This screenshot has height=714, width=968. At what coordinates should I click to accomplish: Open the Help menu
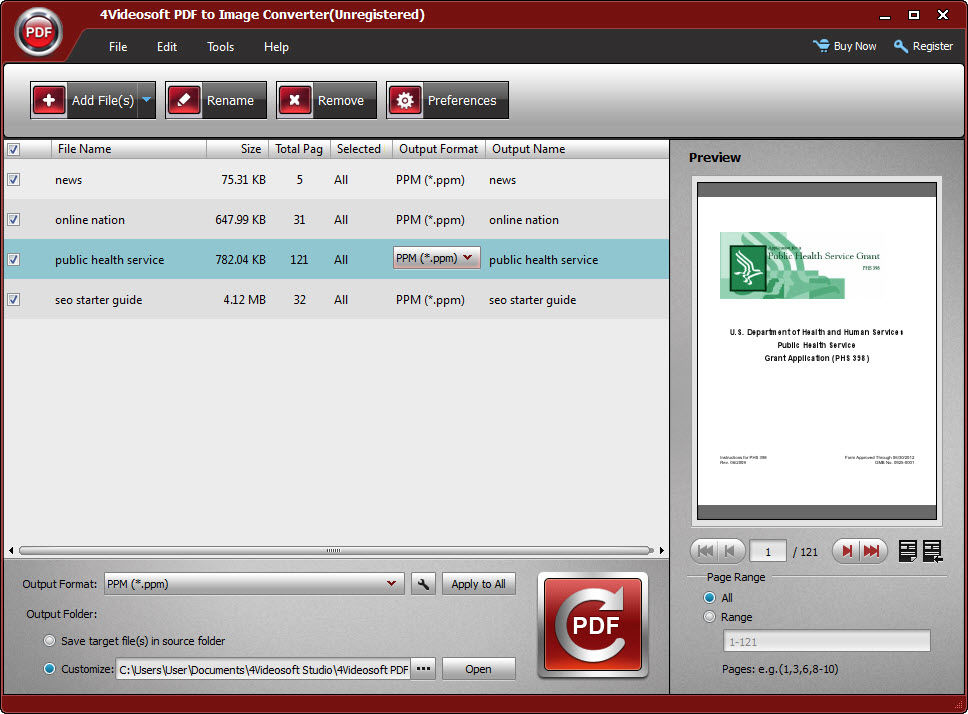[276, 47]
